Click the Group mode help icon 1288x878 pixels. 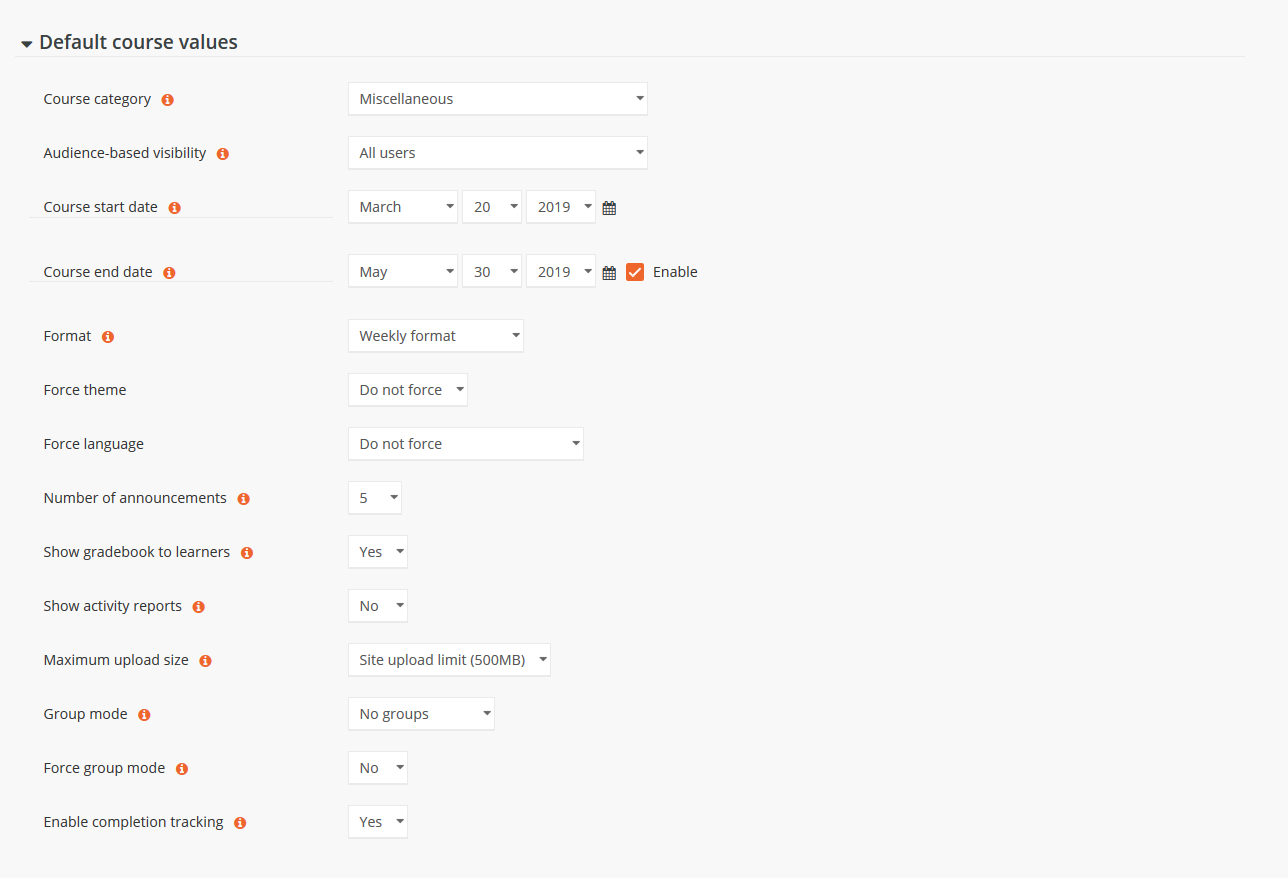(x=143, y=714)
